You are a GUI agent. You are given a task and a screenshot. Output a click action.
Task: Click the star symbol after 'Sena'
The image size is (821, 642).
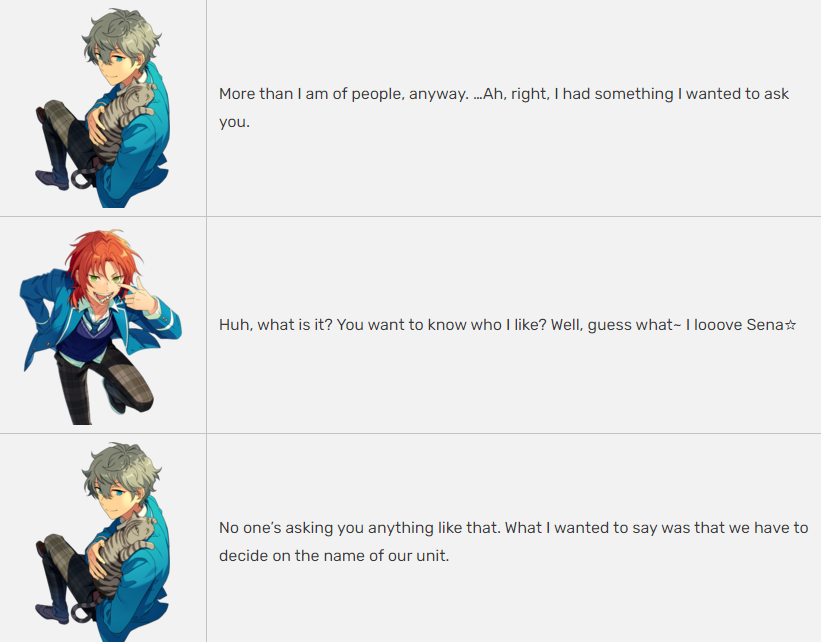[x=791, y=325]
